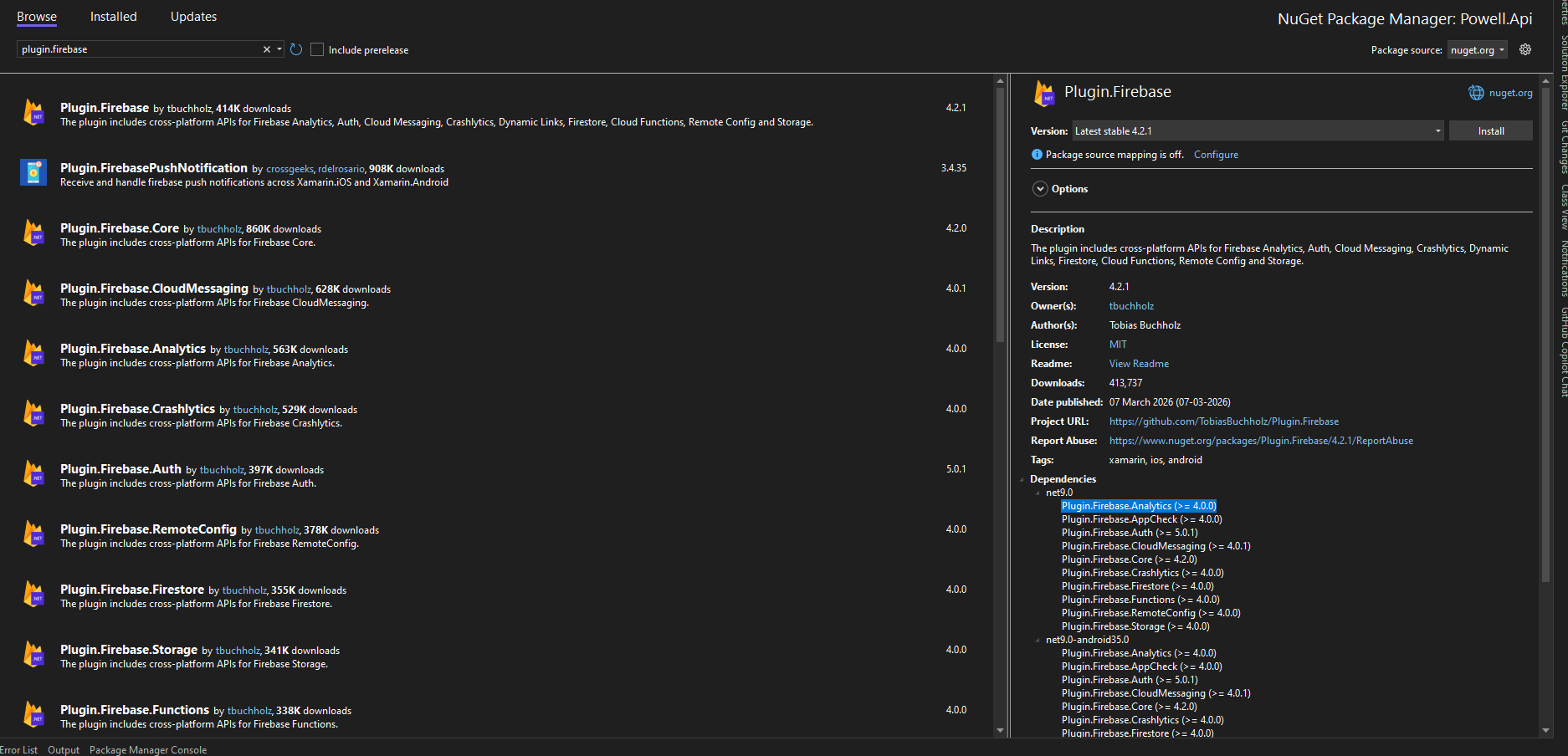Collapse the net9.0 dependency group
The image size is (1568, 756).
pyautogui.click(x=1038, y=493)
